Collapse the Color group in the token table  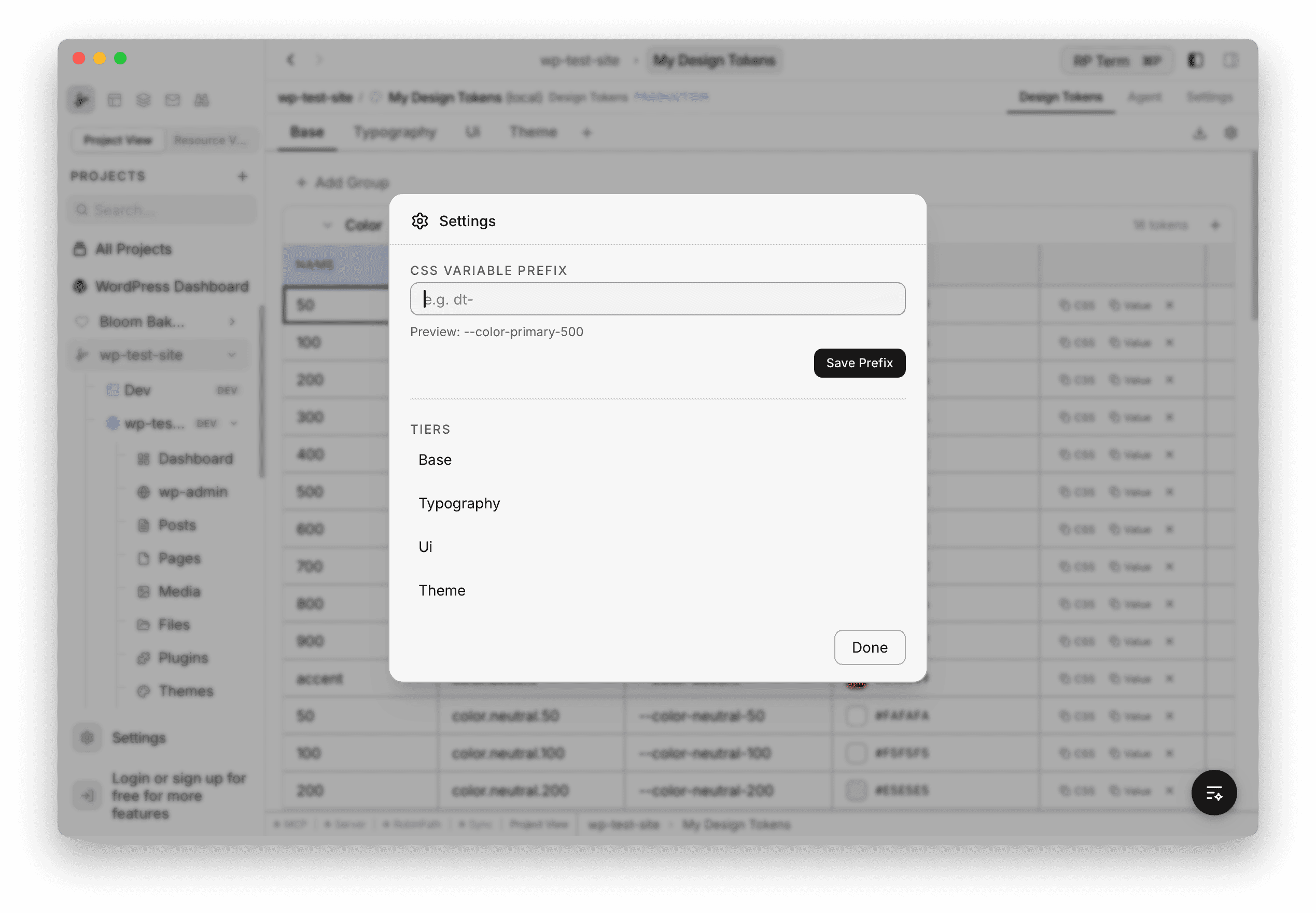[327, 224]
